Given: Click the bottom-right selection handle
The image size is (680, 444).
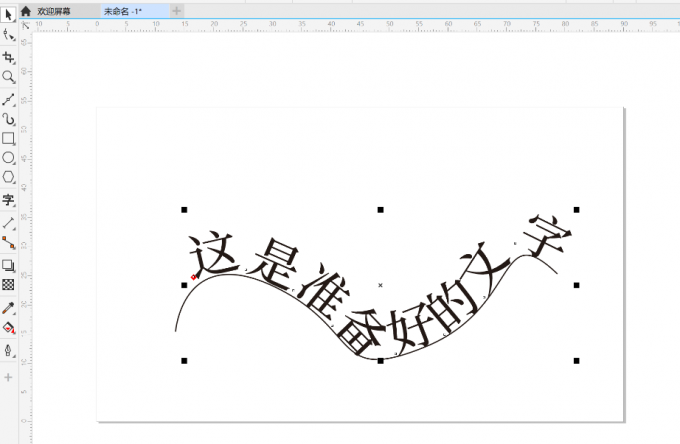Looking at the screenshot, I should 576,361.
